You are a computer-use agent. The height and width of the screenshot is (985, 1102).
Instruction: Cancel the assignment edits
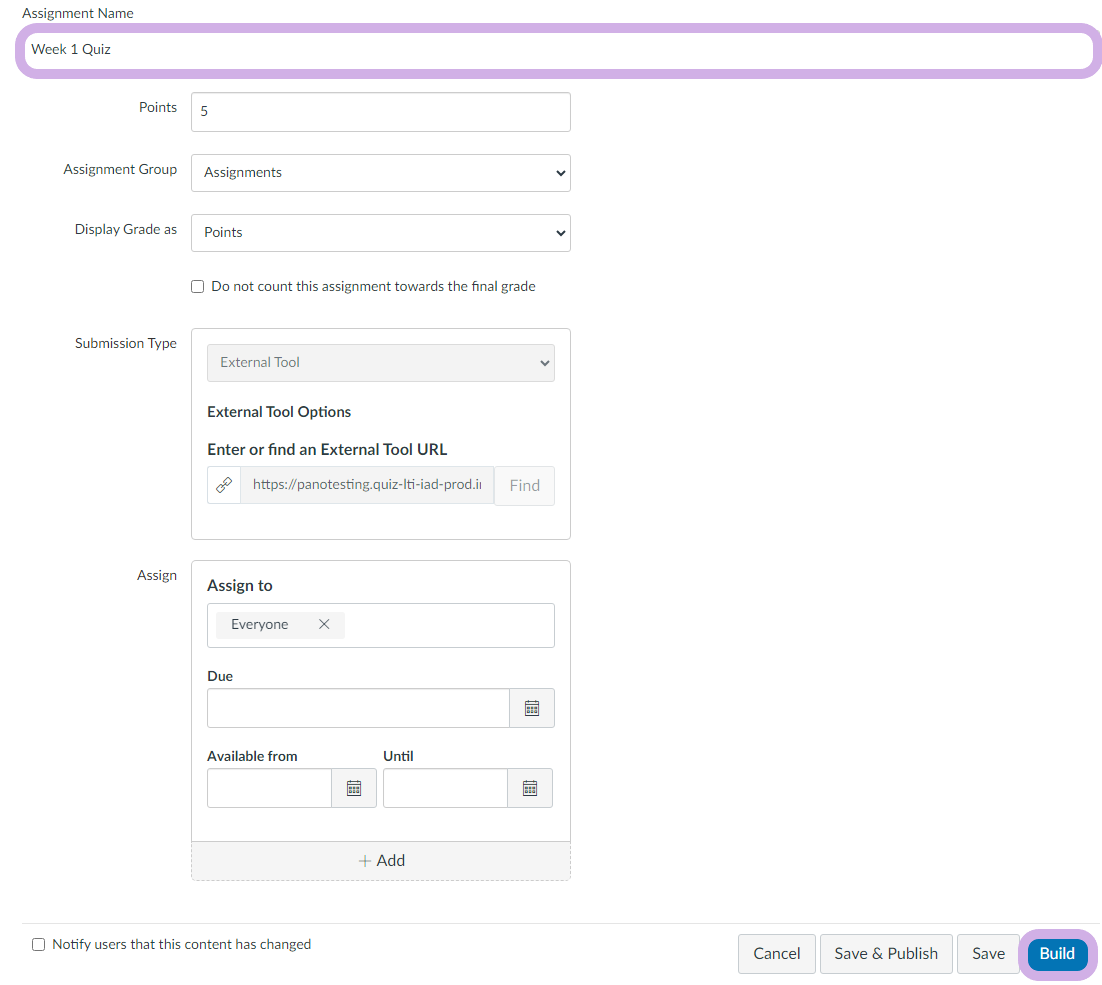[x=776, y=953]
